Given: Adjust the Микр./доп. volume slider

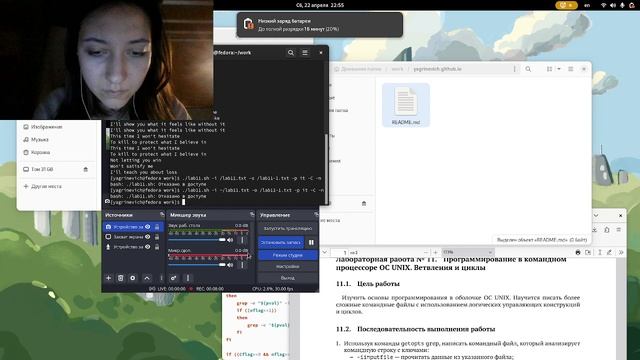Looking at the screenshot, I should (x=197, y=265).
